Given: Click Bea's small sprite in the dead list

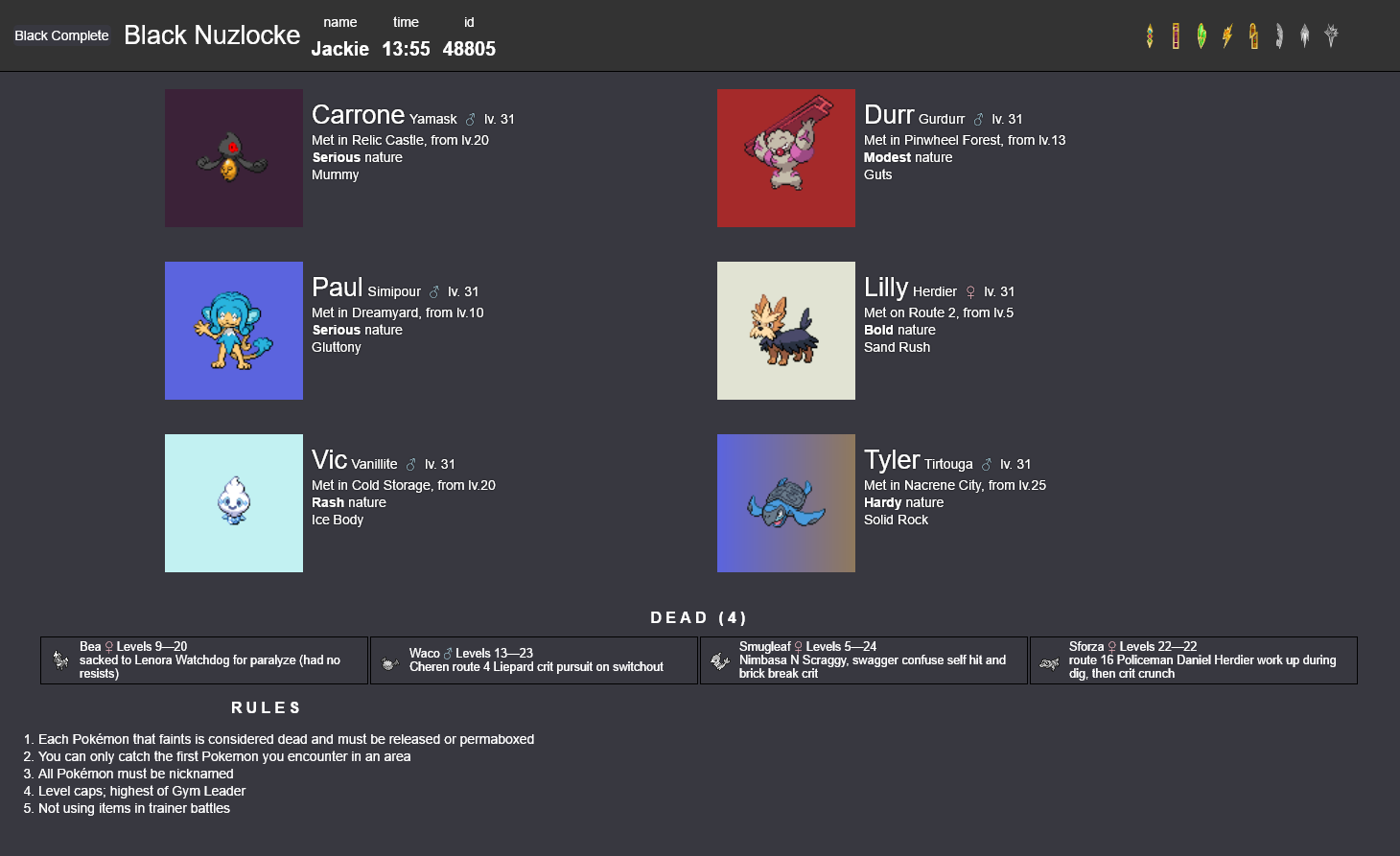Looking at the screenshot, I should pyautogui.click(x=60, y=660).
